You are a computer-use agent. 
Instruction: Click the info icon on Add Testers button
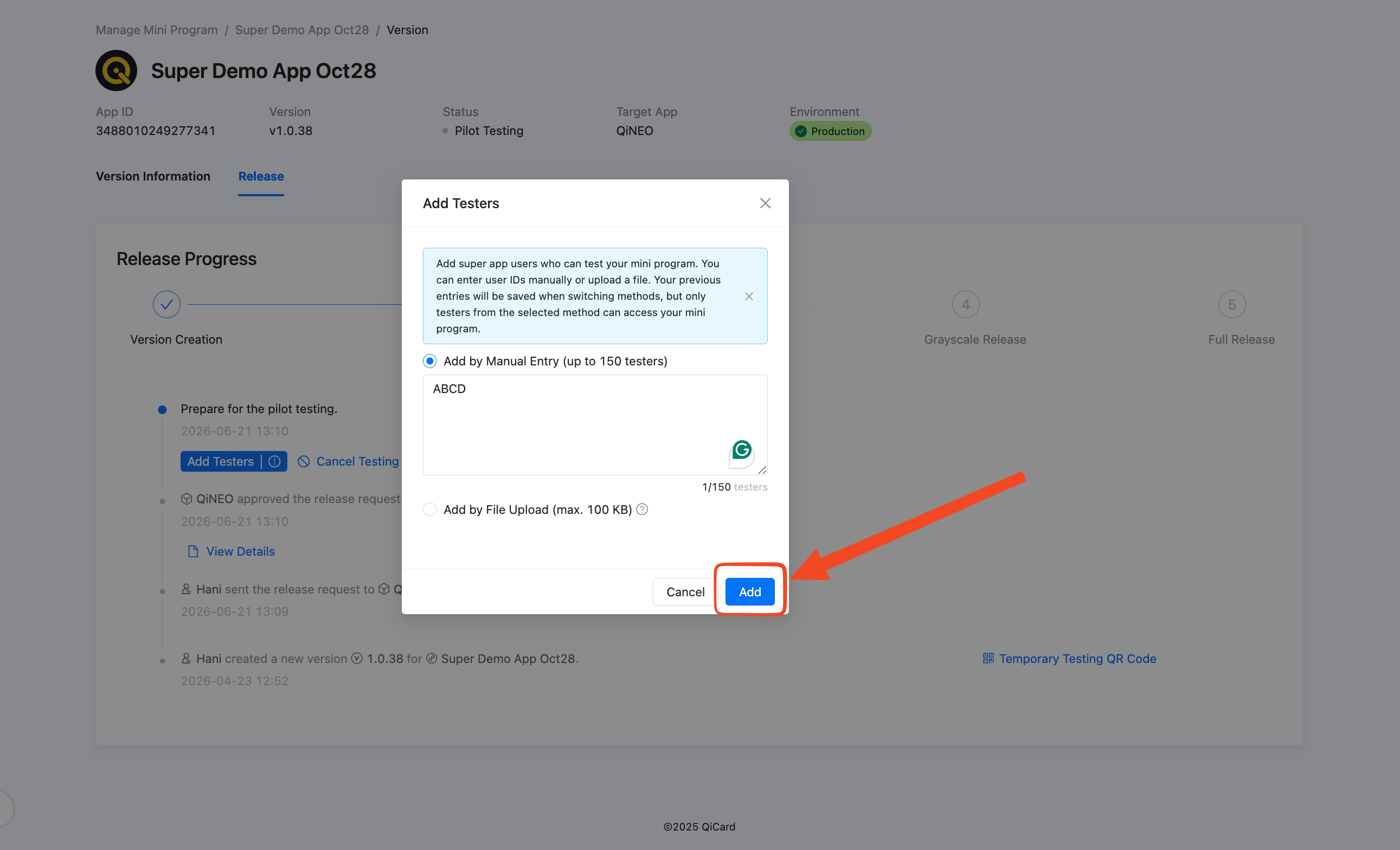274,461
